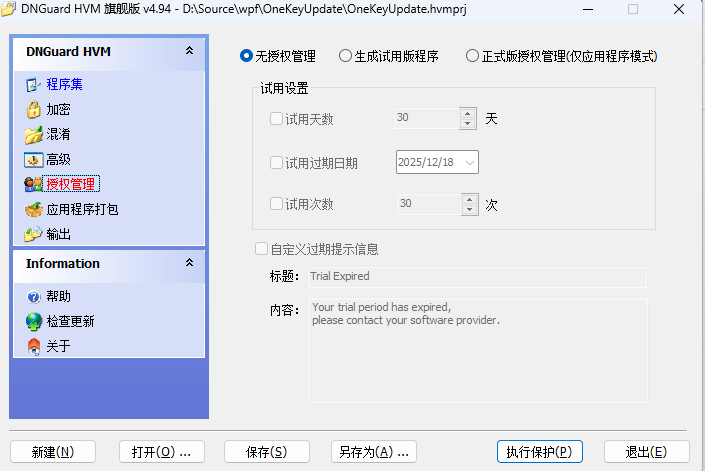Increase 试用次数 value with up arrow
Image resolution: width=705 pixels, height=471 pixels.
coord(469,199)
